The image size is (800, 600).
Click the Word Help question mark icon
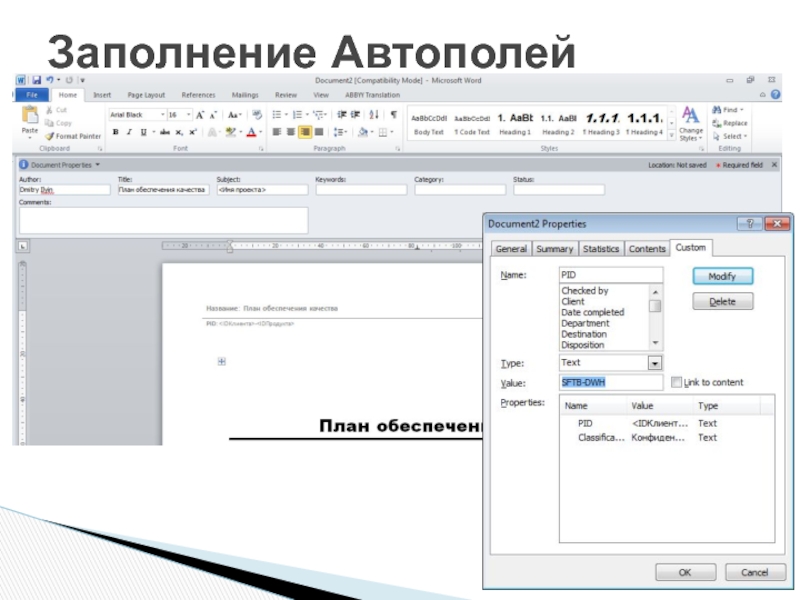point(775,95)
